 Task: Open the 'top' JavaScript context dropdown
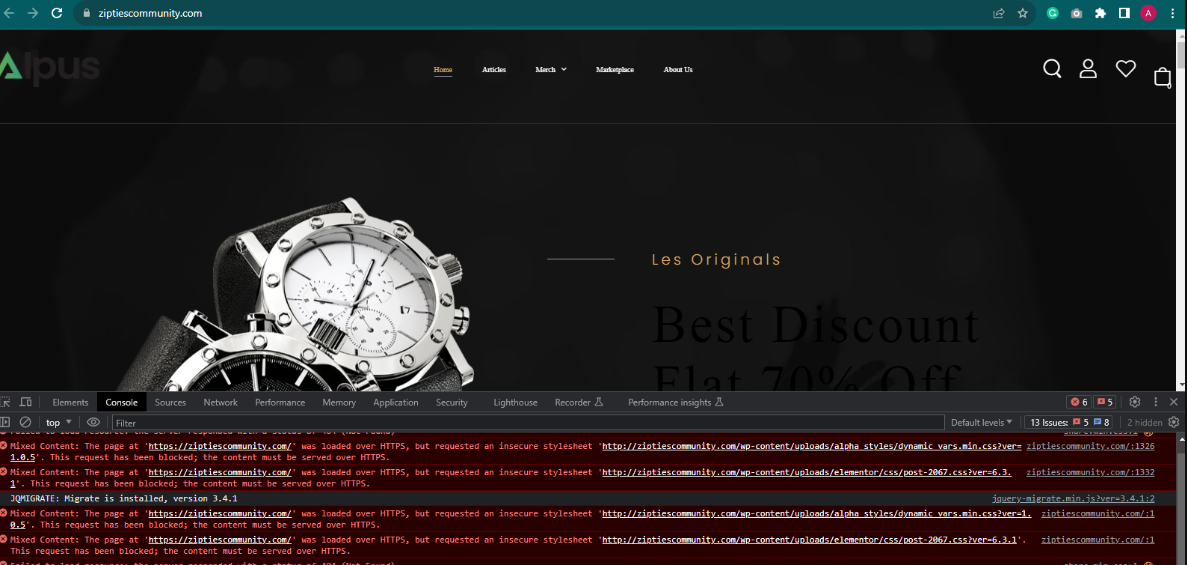pyautogui.click(x=58, y=423)
